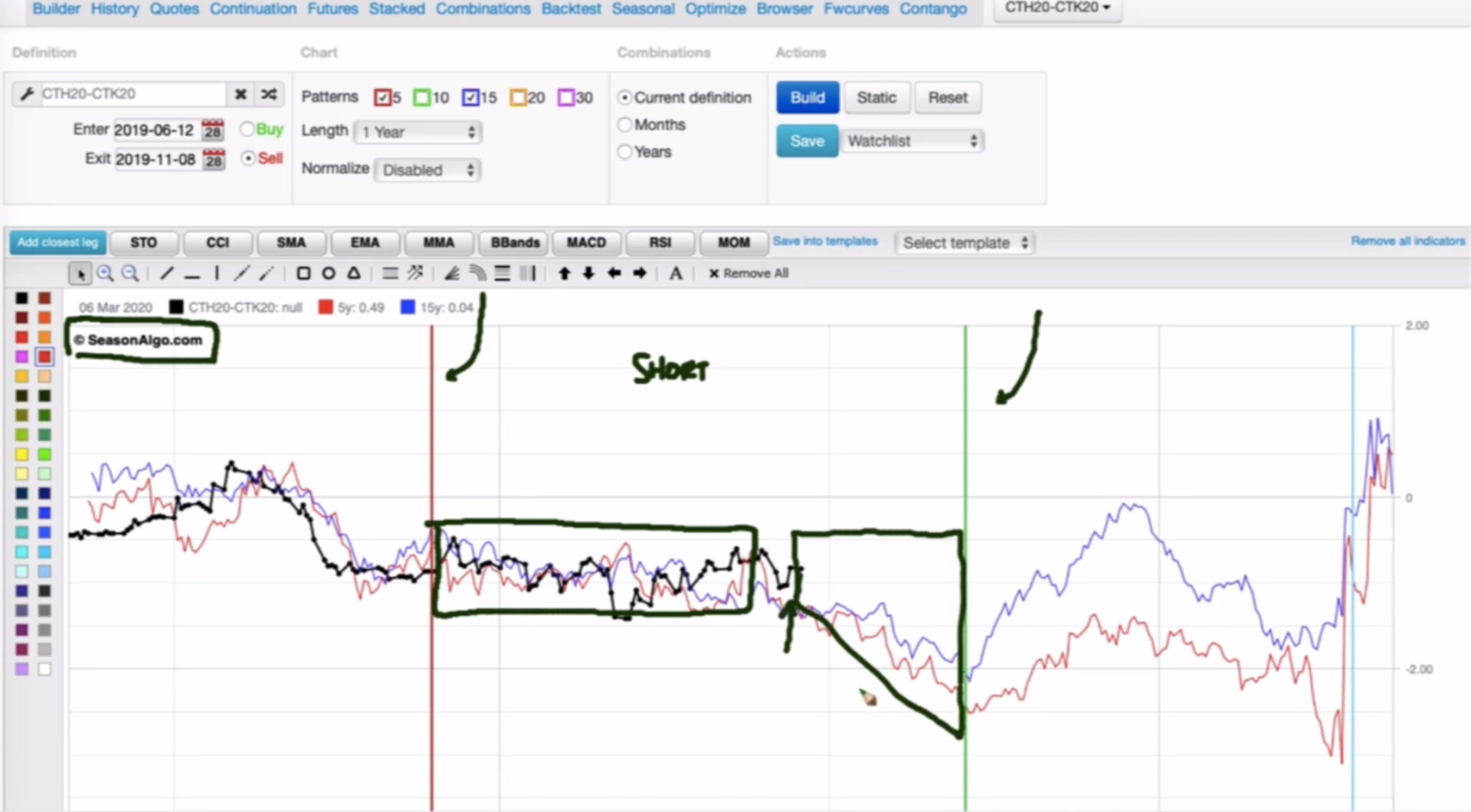
Task: Open the Normalize dropdown
Action: tap(428, 170)
